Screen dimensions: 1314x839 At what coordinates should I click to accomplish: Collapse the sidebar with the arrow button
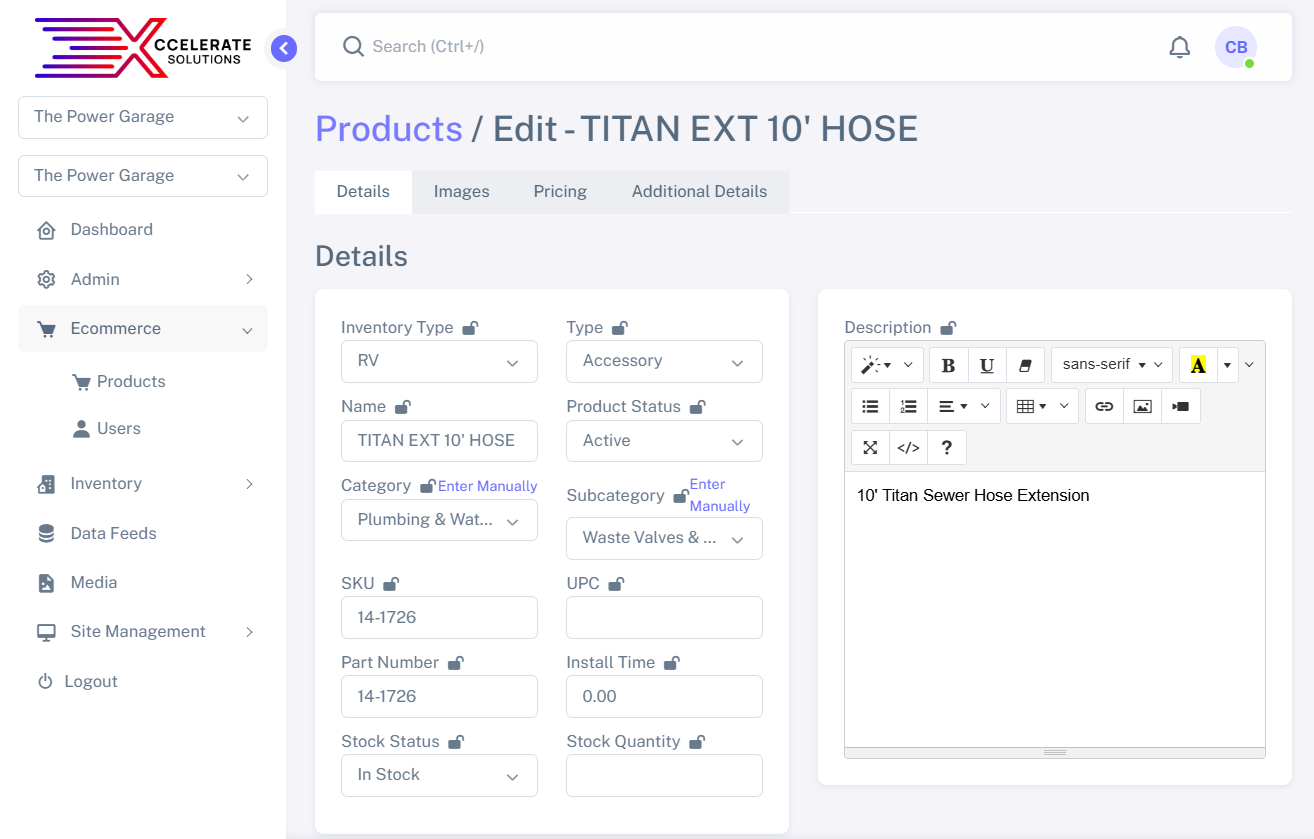pyautogui.click(x=284, y=48)
